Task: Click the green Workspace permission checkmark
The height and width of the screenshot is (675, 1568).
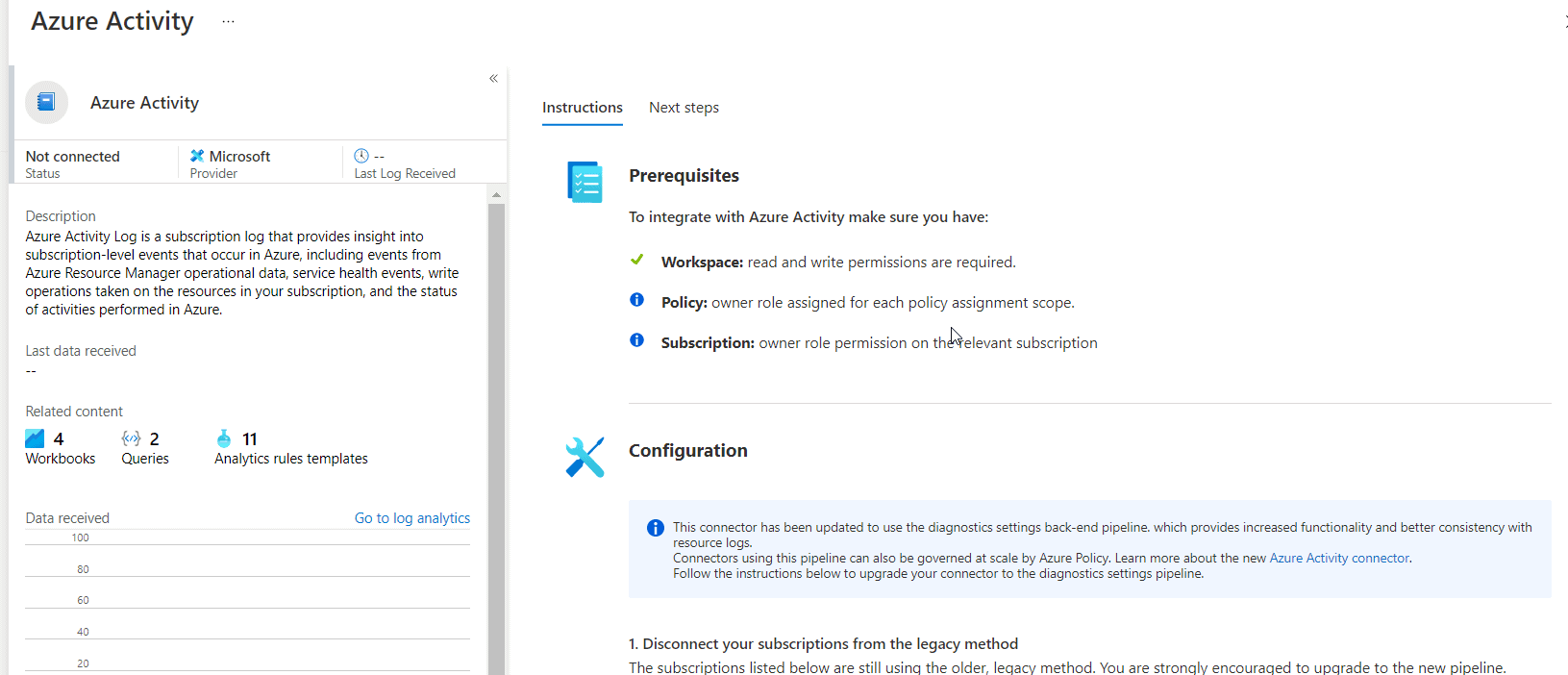Action: tap(636, 260)
